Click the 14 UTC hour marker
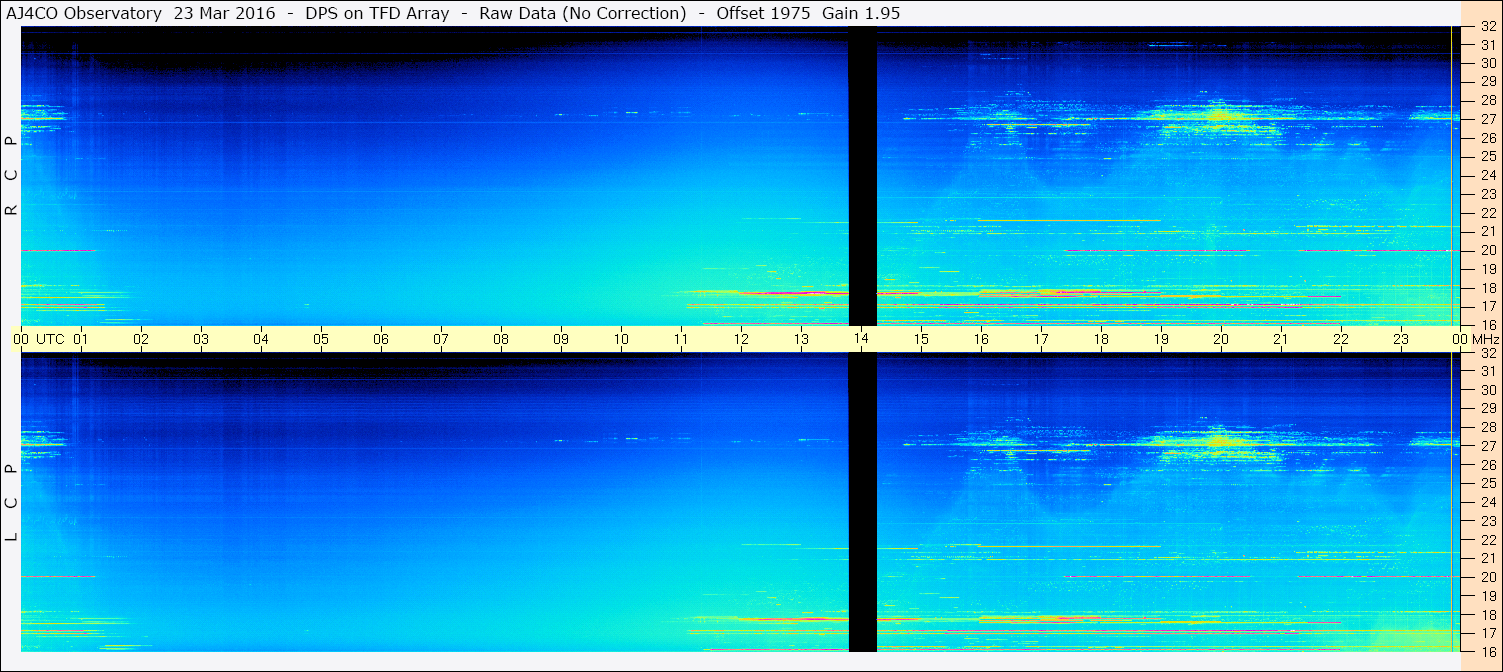The height and width of the screenshot is (672, 1503). click(x=861, y=339)
